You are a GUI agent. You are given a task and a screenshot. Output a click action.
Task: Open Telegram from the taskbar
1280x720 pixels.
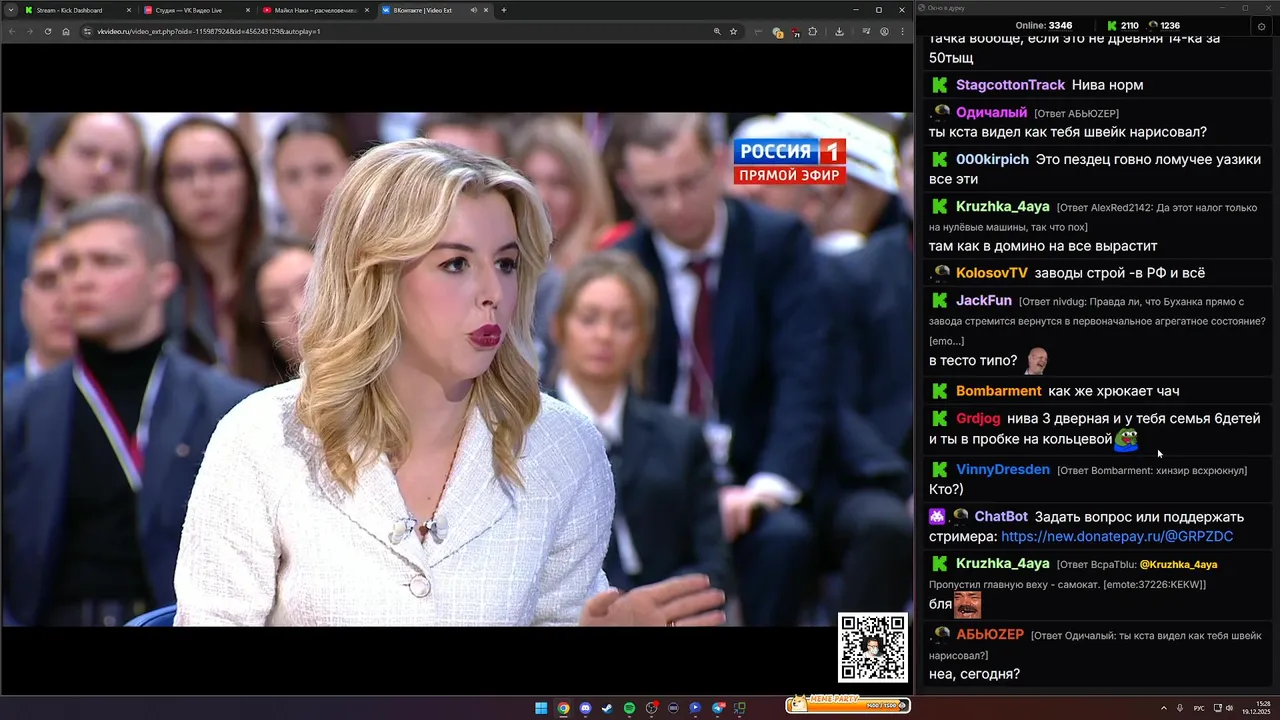tap(717, 708)
